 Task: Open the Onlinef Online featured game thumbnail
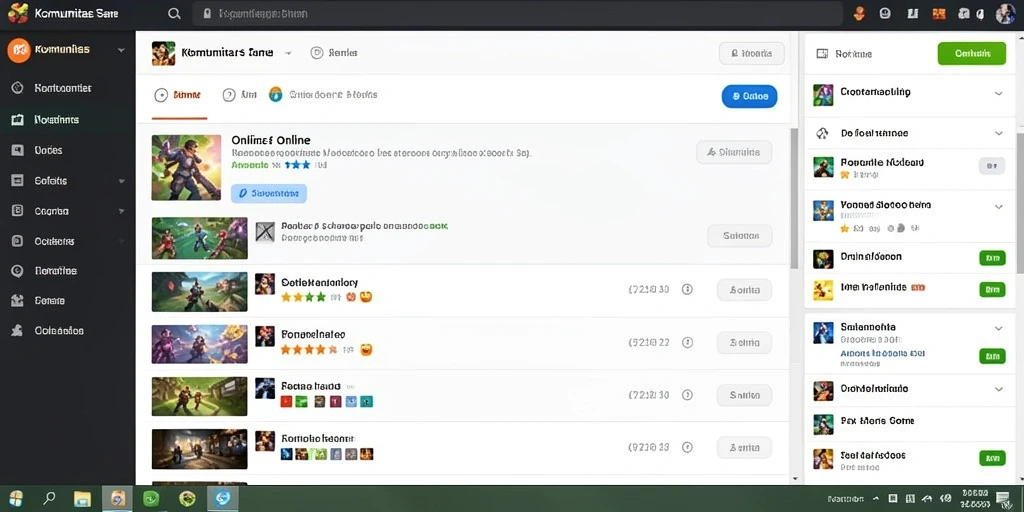pos(186,168)
